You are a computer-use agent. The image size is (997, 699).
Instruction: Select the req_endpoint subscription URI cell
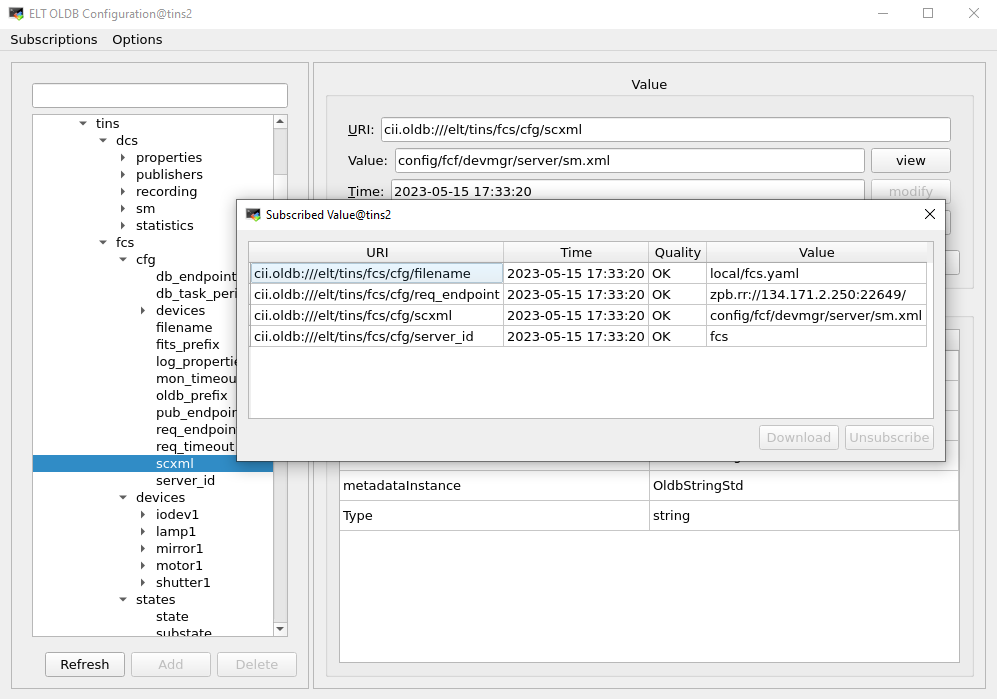(x=375, y=294)
